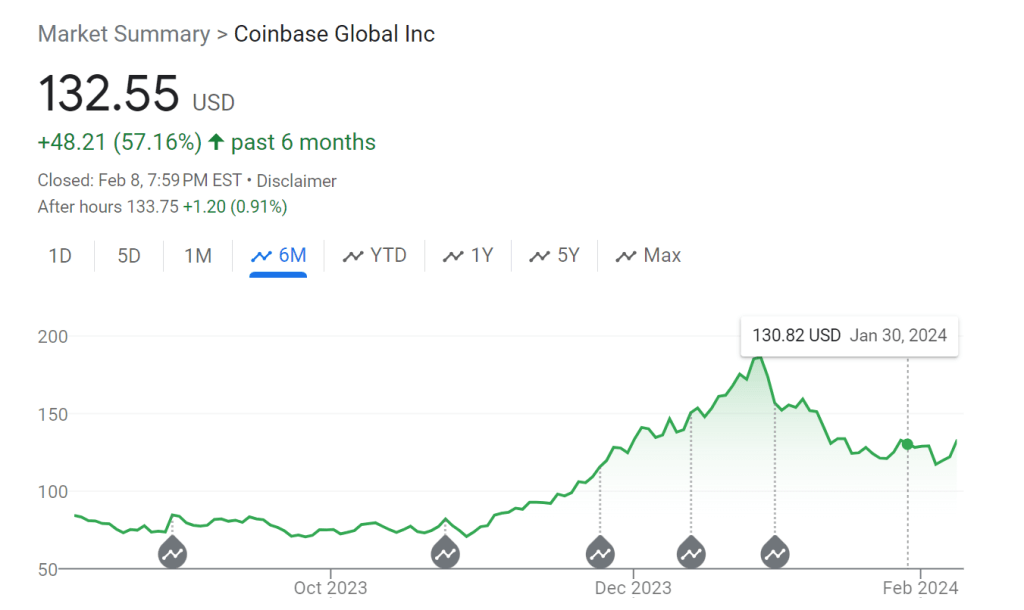This screenshot has height=610, width=1024.
Task: Click the green data point dot on the chart line
Action: point(907,444)
